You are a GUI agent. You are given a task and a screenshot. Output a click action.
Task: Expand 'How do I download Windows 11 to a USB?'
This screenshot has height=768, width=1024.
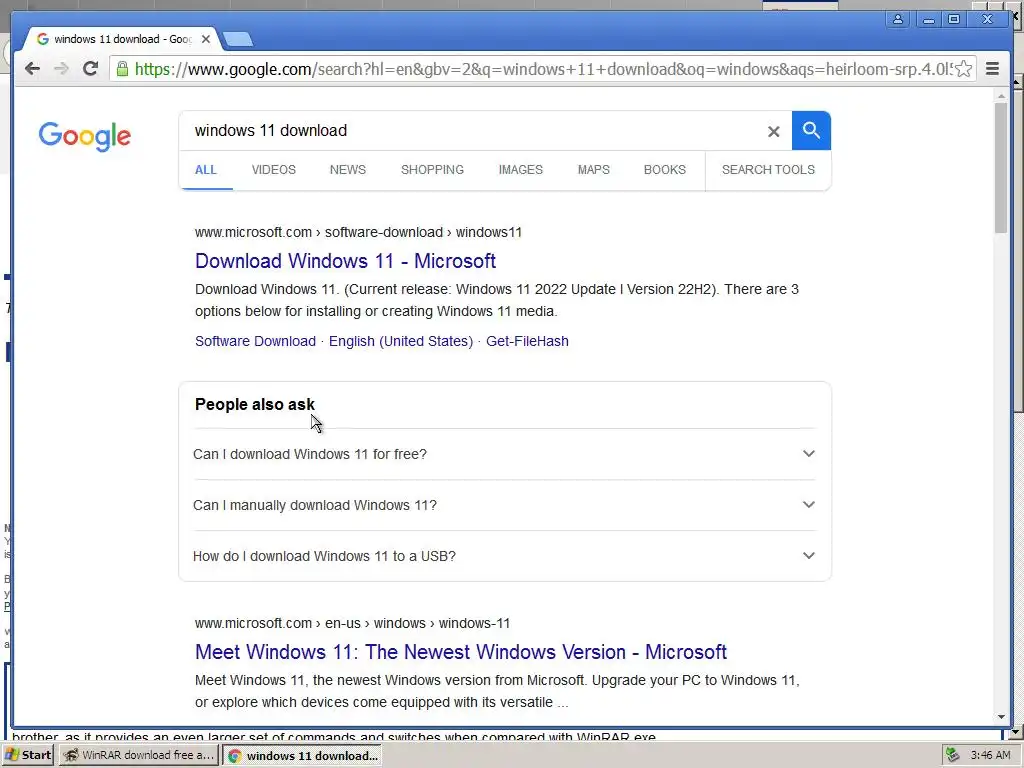point(504,556)
